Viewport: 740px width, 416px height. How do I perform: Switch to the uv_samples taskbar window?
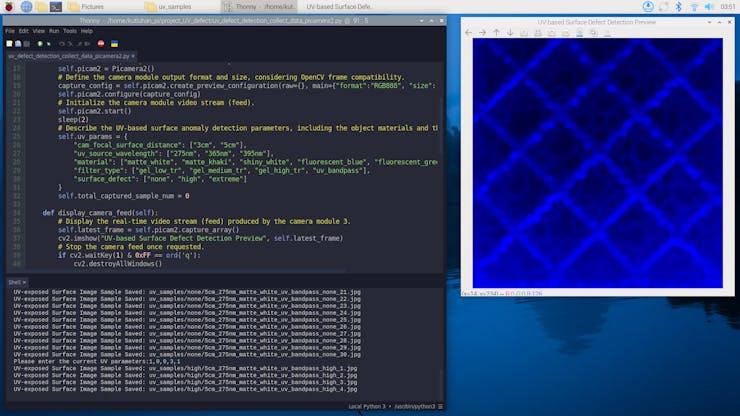pyautogui.click(x=168, y=7)
